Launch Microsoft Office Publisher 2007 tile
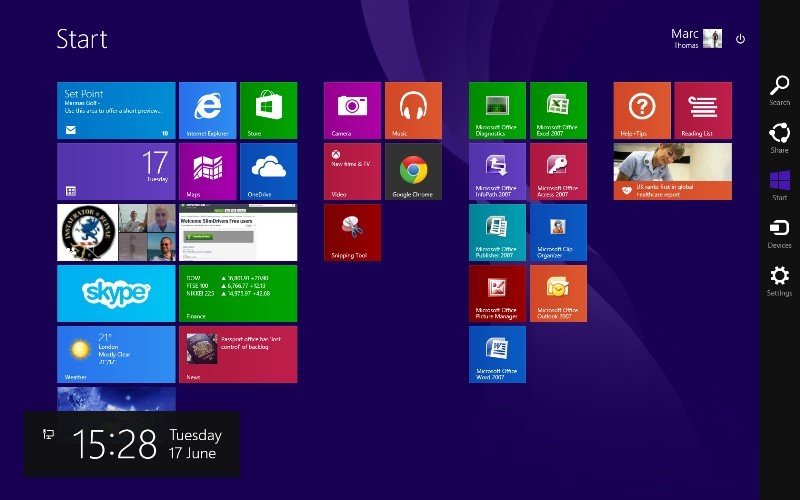This screenshot has width=800, height=500. click(x=497, y=233)
